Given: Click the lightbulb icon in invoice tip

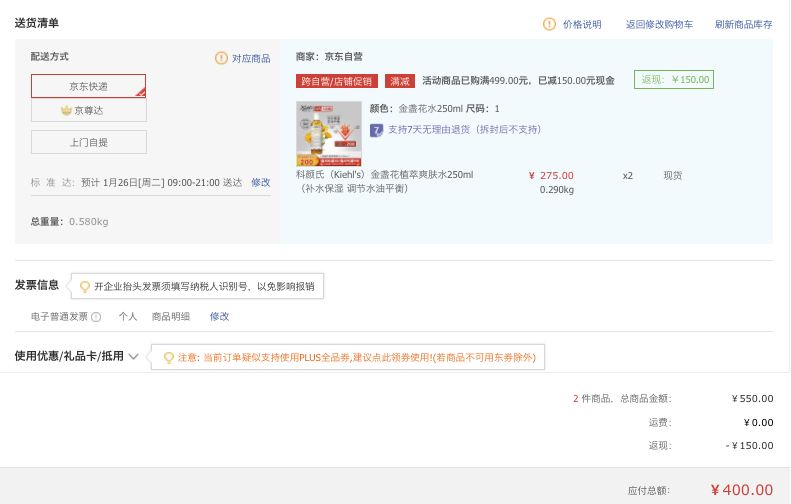Looking at the screenshot, I should [85, 287].
